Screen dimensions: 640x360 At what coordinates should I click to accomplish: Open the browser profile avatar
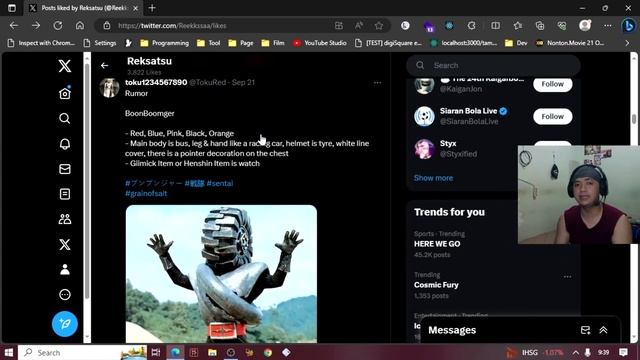point(585,26)
